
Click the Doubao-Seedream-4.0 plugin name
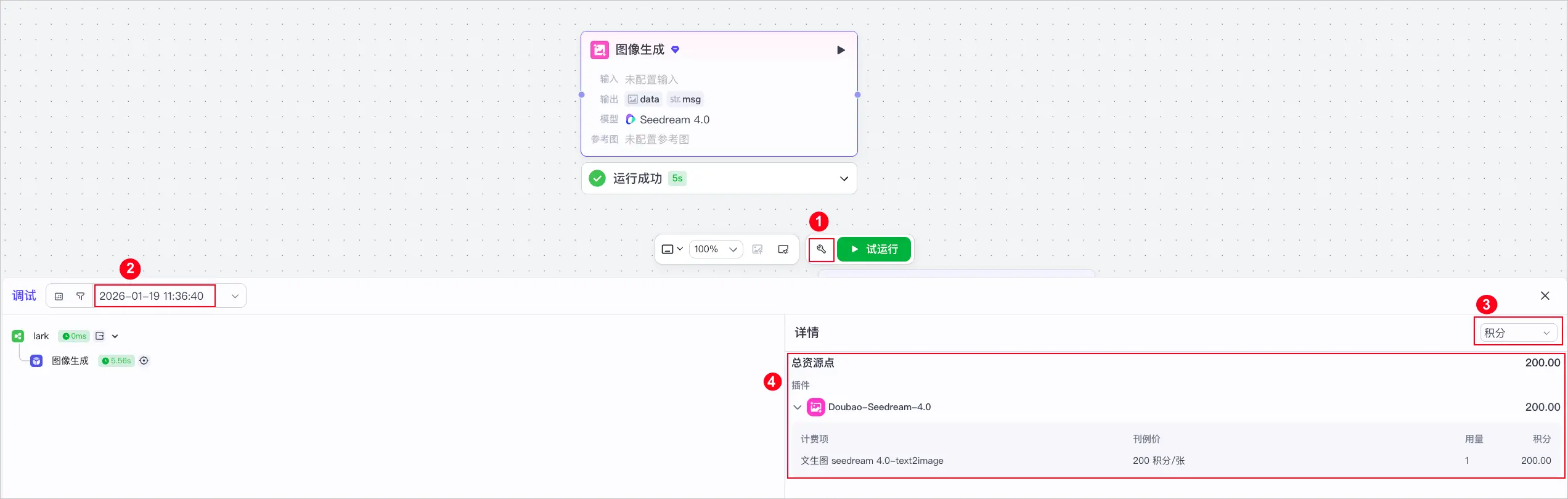pos(879,407)
